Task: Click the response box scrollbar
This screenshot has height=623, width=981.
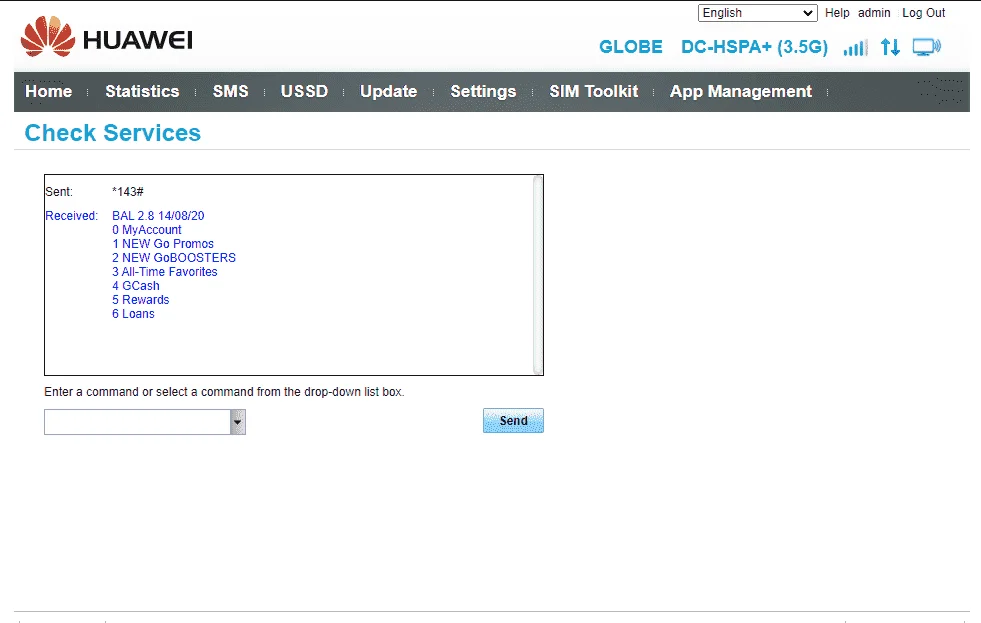Action: coord(537,275)
